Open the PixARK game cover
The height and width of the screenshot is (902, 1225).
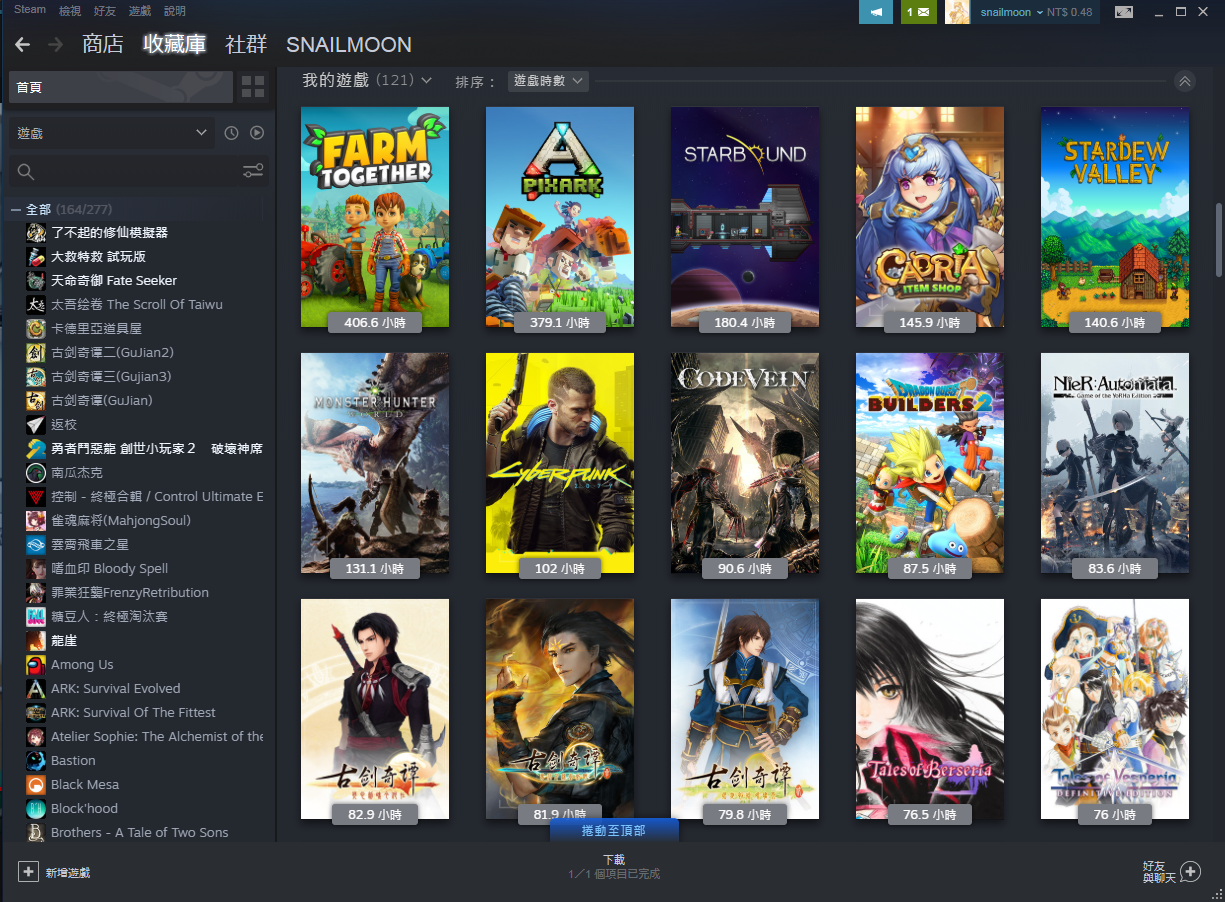point(560,217)
